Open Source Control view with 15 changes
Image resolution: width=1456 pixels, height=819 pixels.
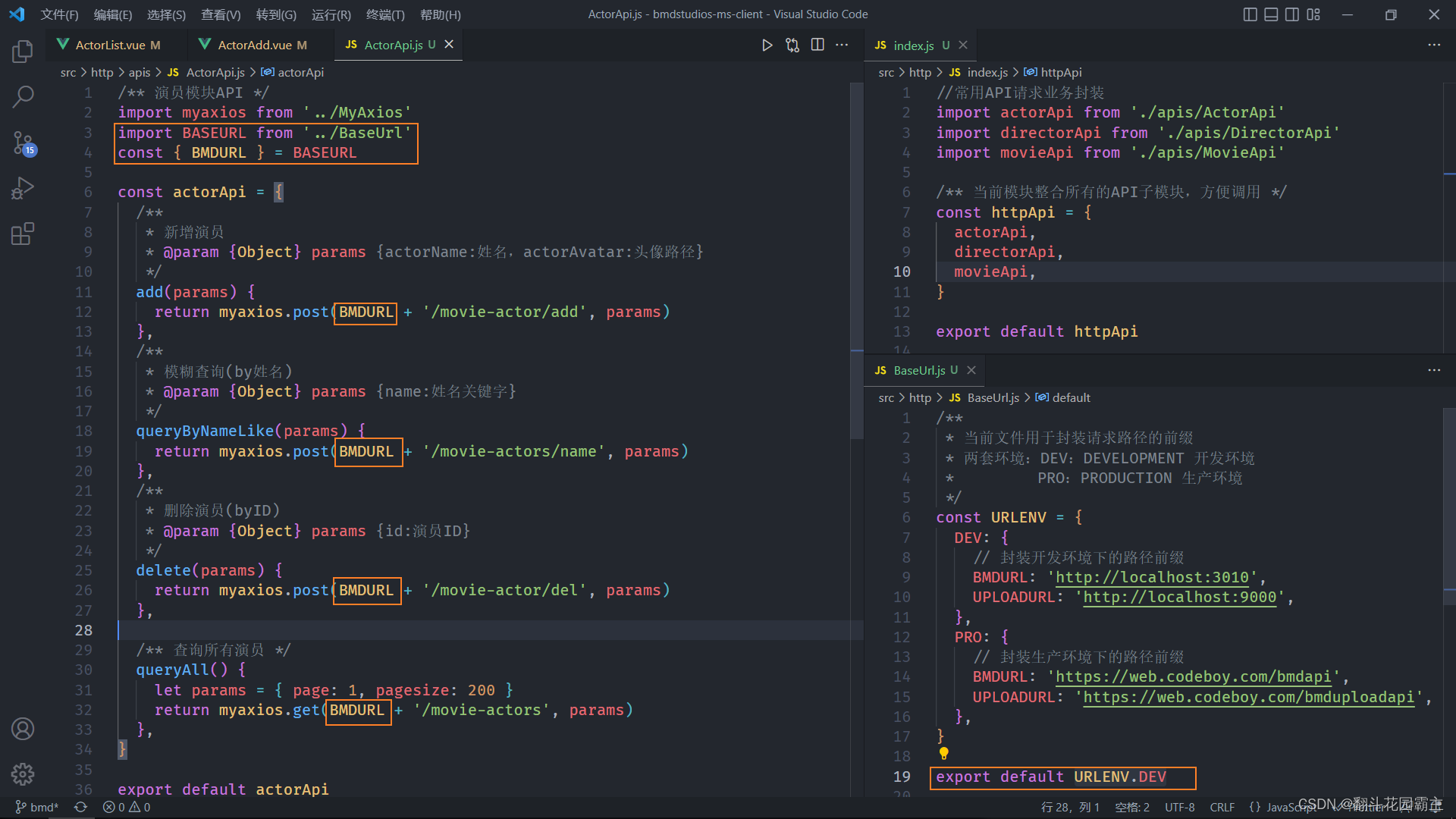[x=23, y=143]
